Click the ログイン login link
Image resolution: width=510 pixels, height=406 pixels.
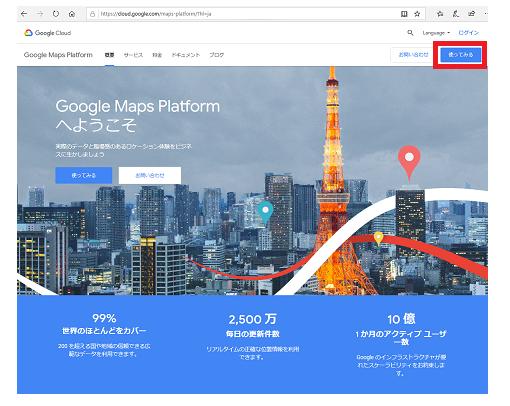(x=468, y=32)
